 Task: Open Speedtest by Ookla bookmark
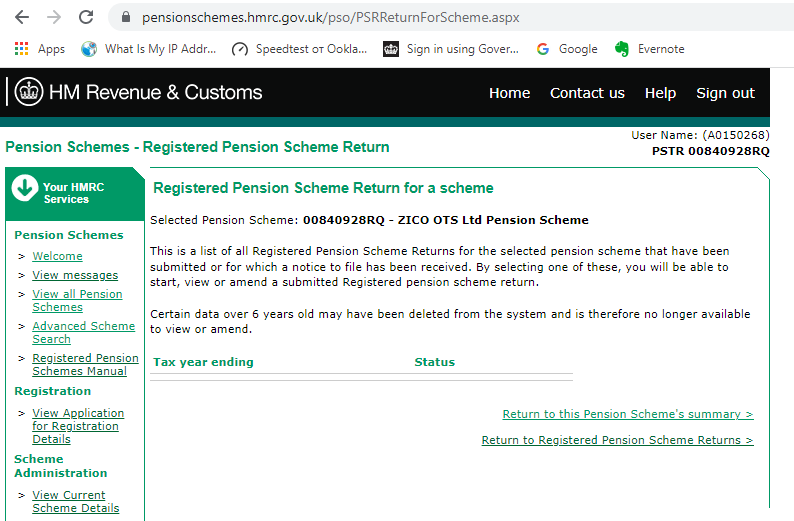pos(299,49)
